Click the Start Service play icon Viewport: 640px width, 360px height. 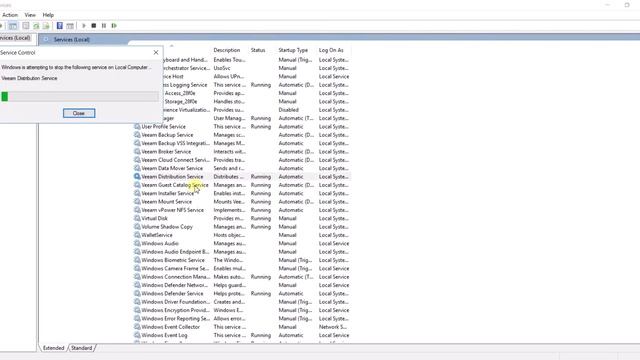coord(84,26)
